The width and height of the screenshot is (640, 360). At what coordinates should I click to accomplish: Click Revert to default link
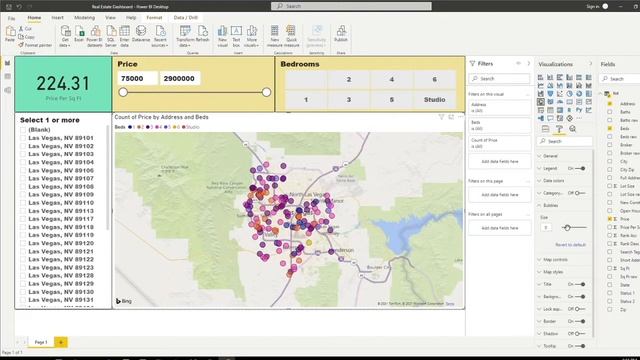click(570, 245)
